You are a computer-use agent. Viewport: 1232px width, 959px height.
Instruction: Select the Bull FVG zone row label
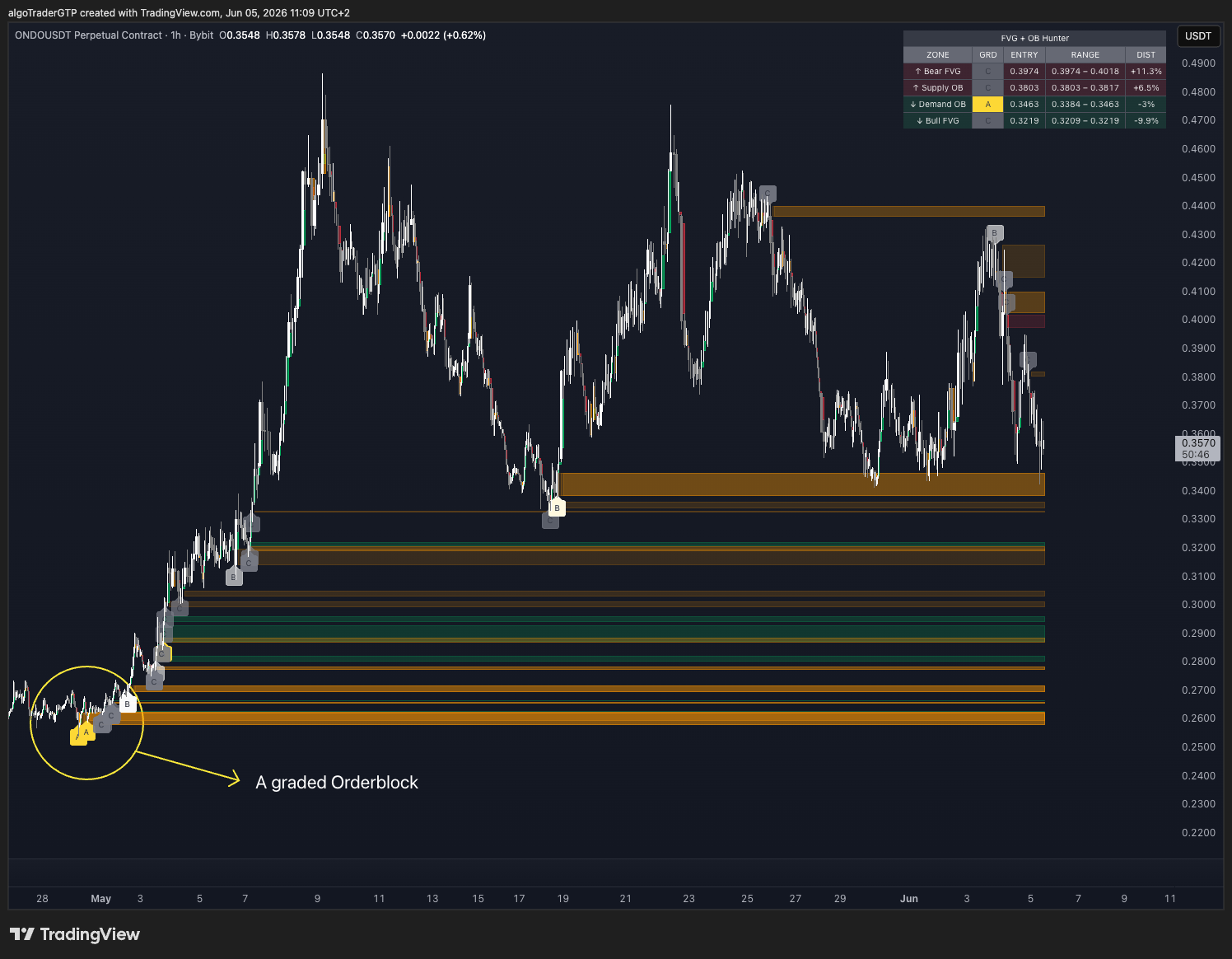(x=938, y=121)
